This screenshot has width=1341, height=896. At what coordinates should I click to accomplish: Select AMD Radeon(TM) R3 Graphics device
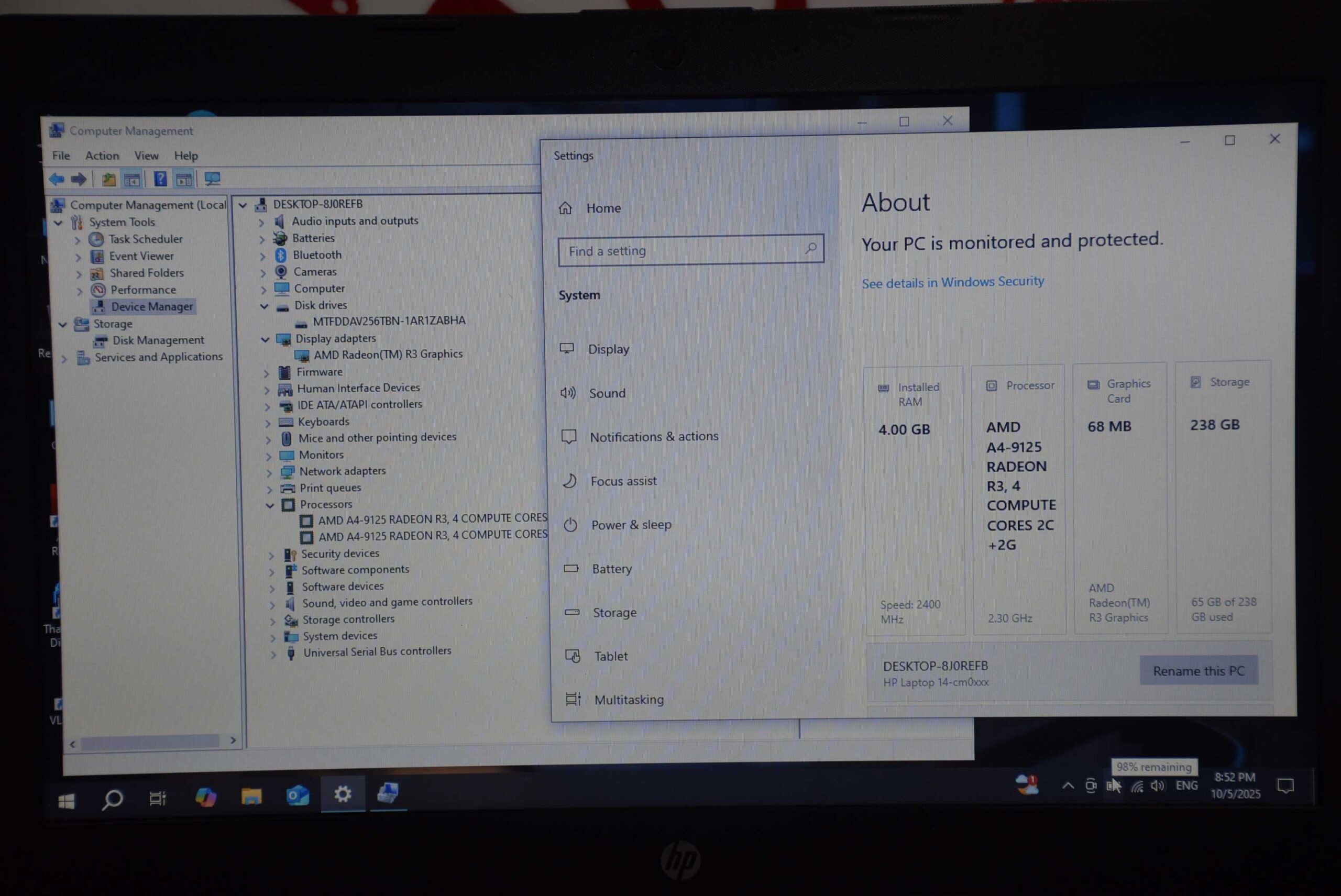[388, 355]
